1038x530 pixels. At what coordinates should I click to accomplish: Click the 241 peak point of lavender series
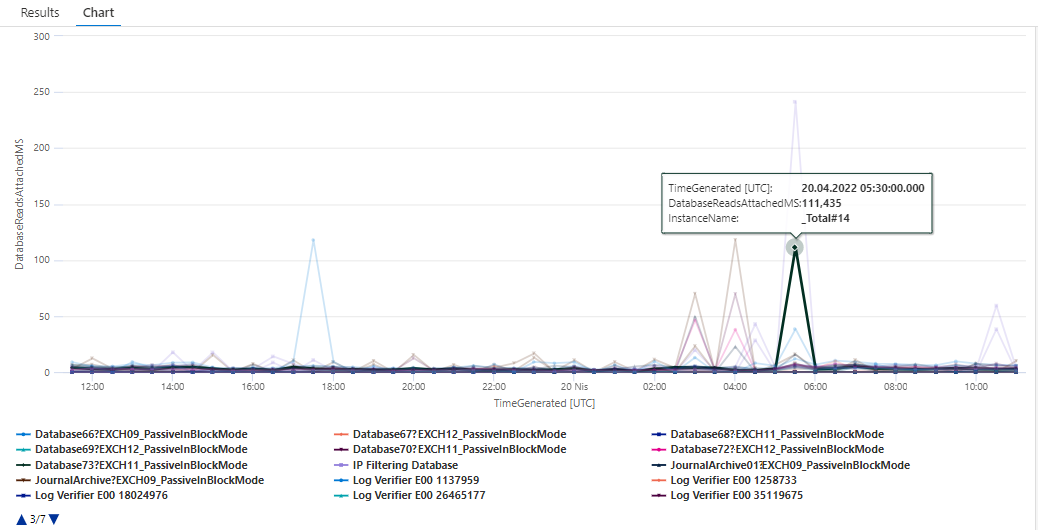click(794, 101)
